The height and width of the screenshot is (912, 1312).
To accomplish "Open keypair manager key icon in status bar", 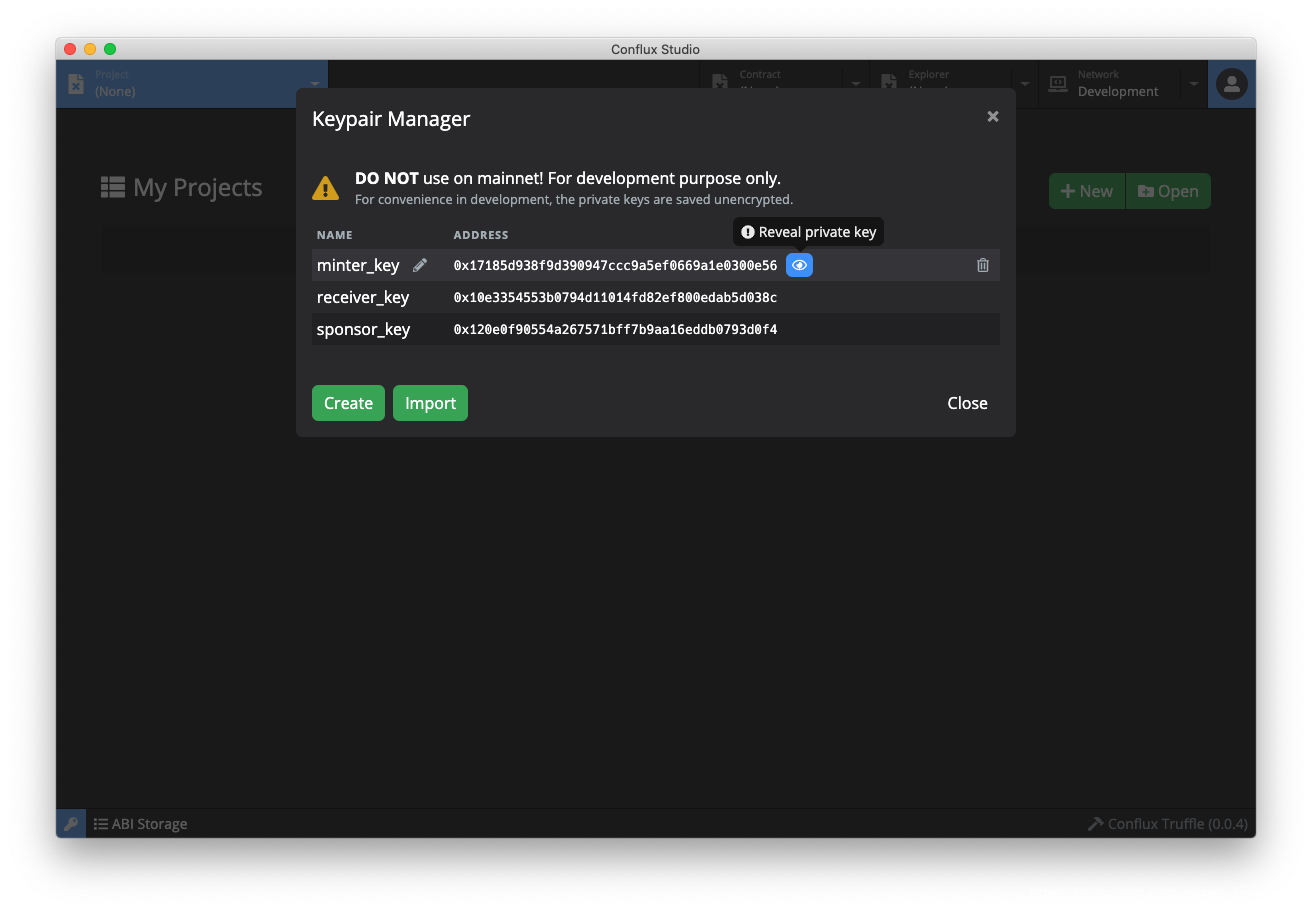I will click(x=71, y=824).
